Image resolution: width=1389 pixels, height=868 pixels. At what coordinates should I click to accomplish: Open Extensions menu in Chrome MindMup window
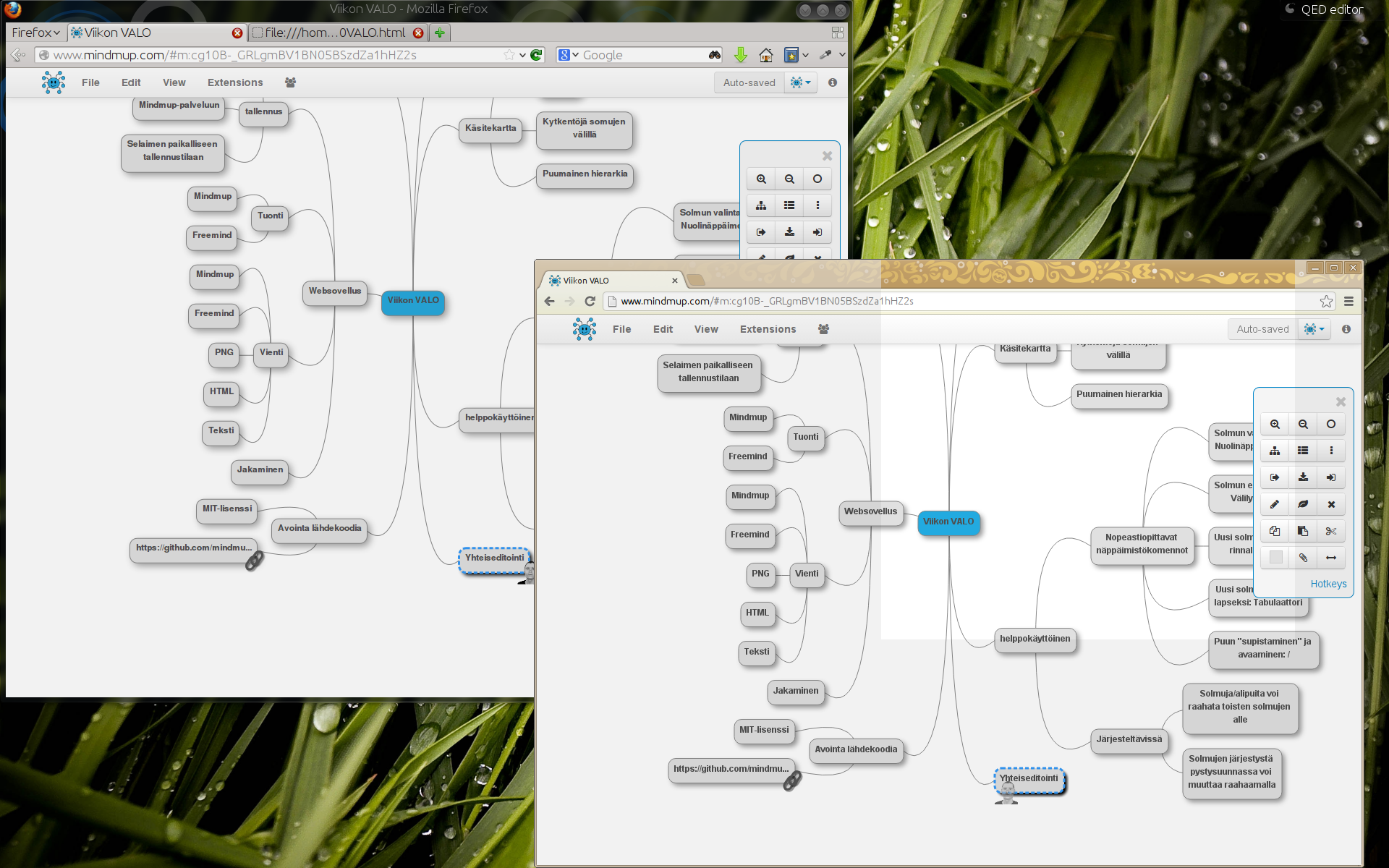coord(768,329)
